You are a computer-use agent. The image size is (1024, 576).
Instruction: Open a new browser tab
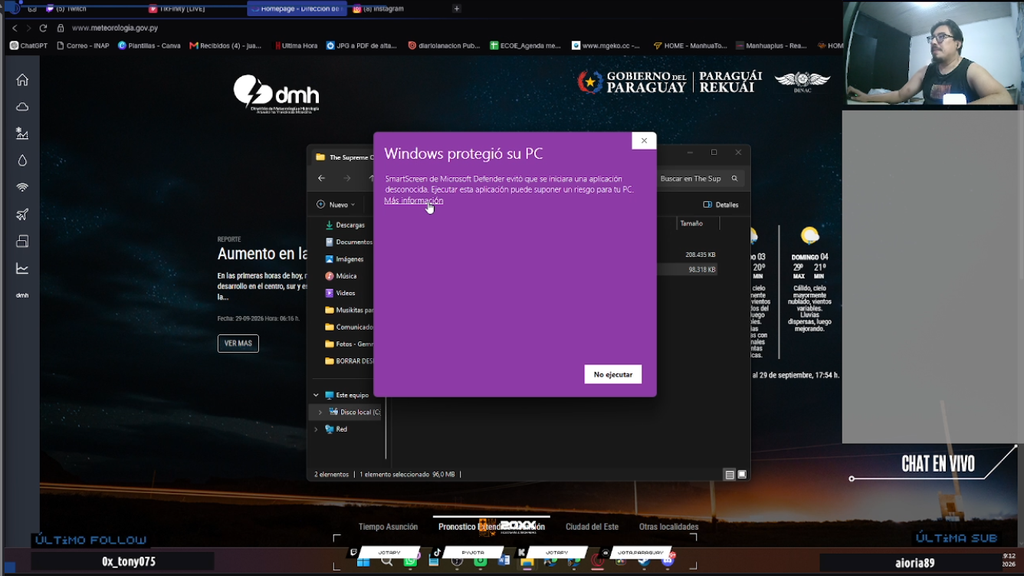click(456, 8)
